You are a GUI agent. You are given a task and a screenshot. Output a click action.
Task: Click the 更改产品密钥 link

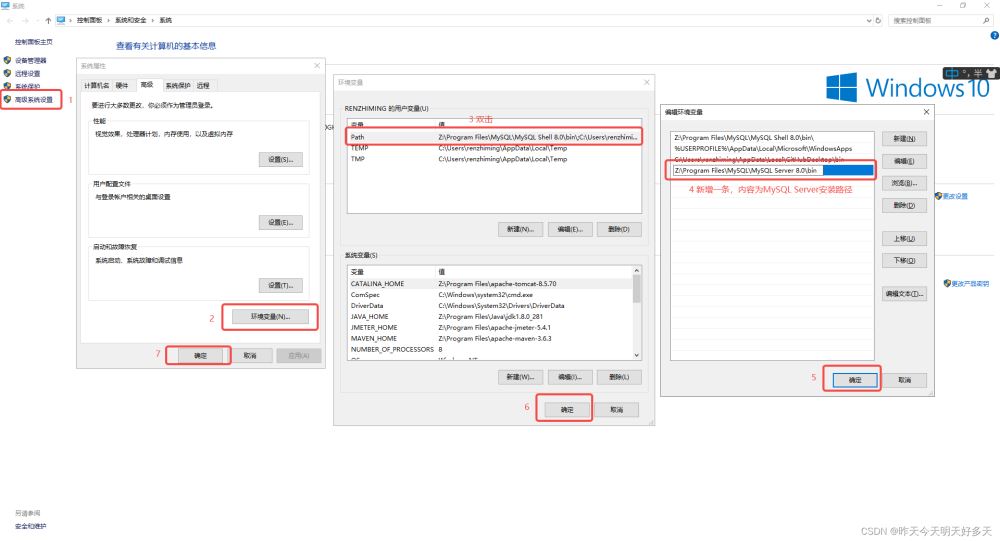click(970, 283)
